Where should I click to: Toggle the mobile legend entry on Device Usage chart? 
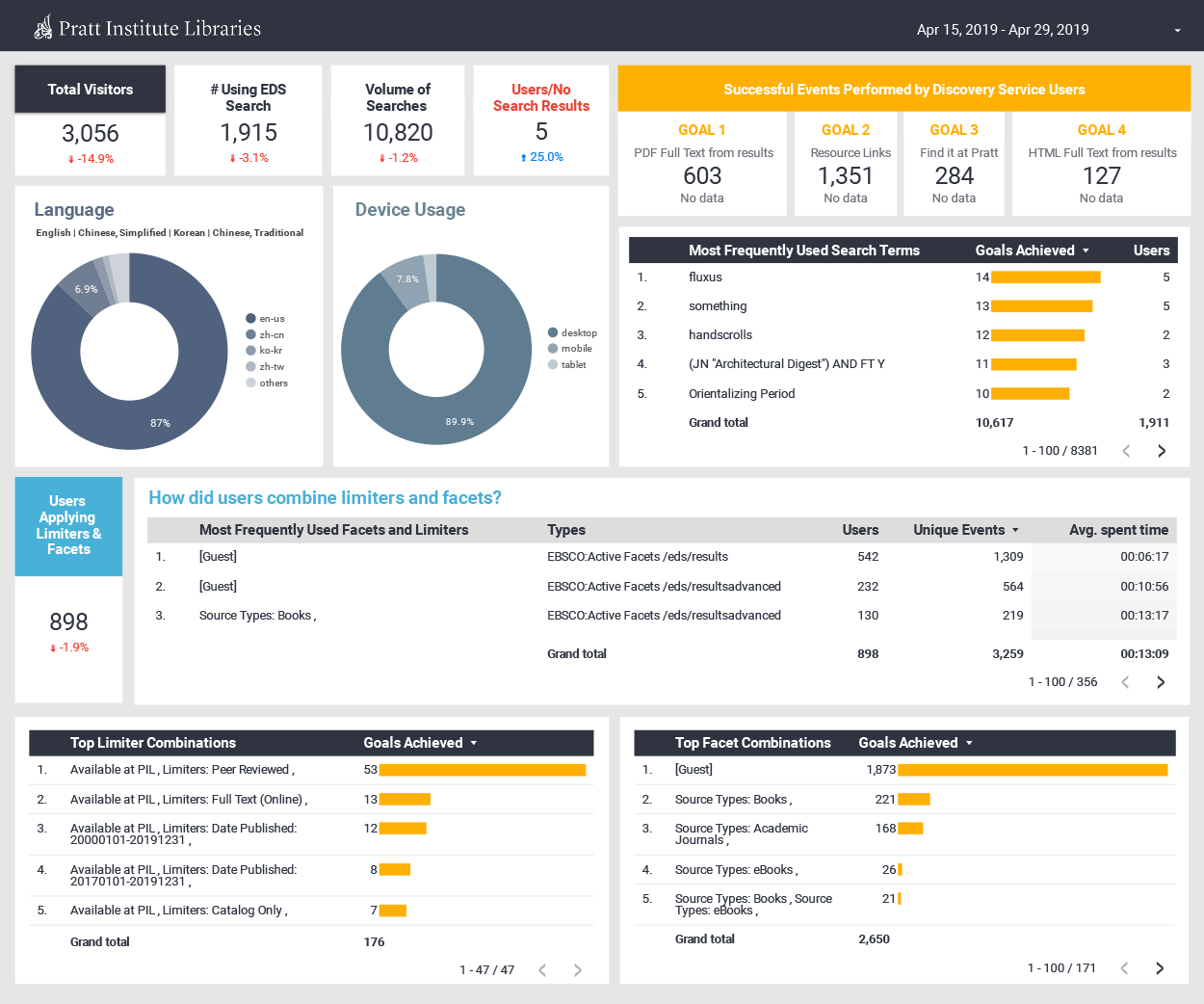[x=575, y=348]
